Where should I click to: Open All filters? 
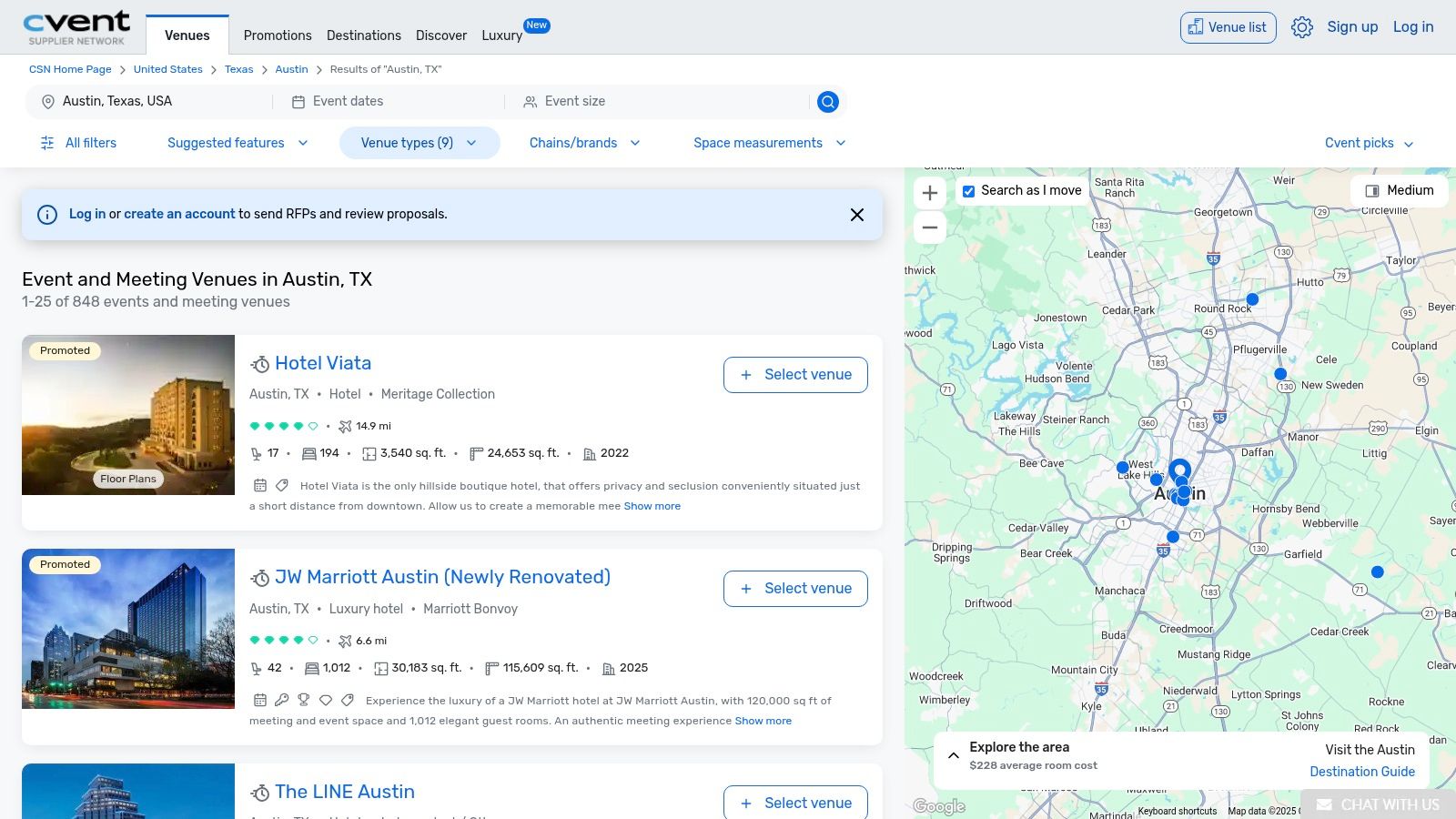pos(78,143)
